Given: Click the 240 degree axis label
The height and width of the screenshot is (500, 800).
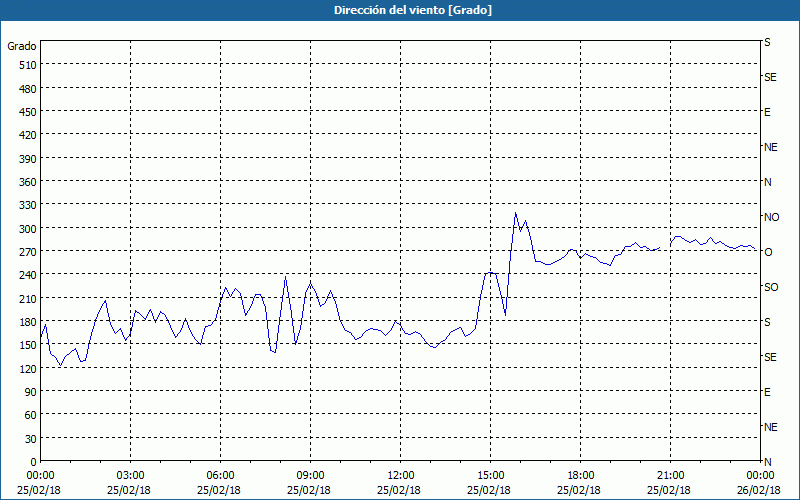Looking at the screenshot, I should point(28,275).
